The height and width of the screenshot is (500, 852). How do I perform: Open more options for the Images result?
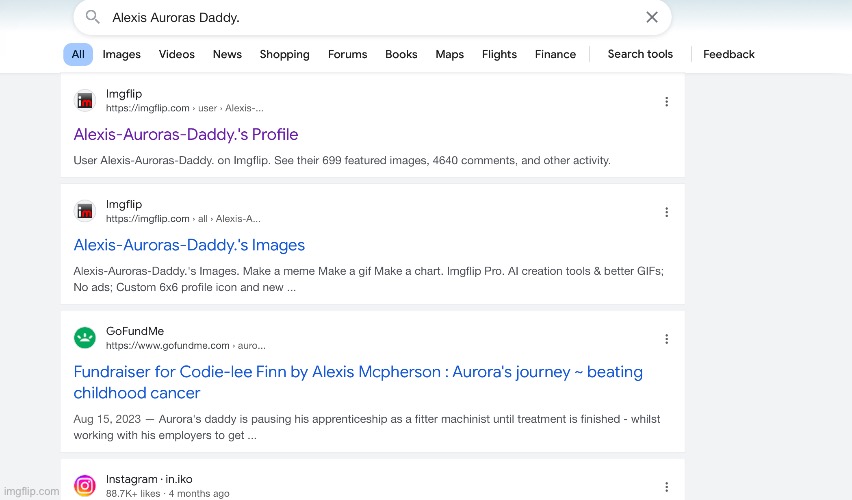coord(667,212)
